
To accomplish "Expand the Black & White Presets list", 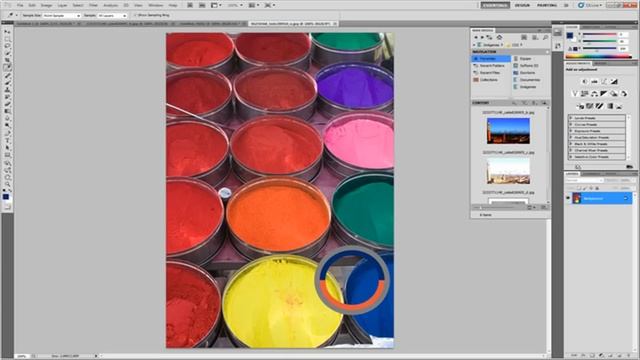I will 571,144.
